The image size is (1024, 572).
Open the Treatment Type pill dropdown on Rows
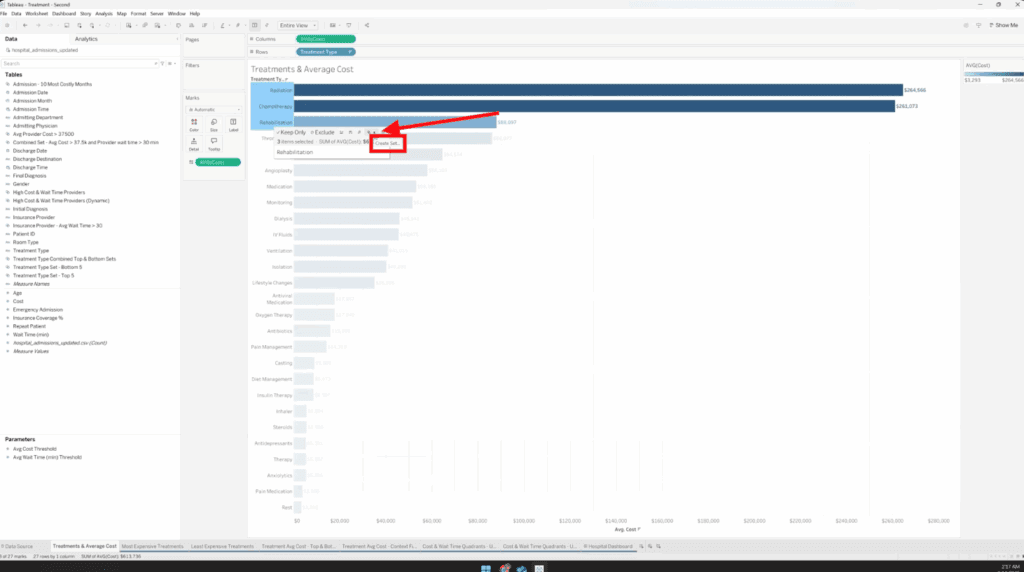click(350, 52)
